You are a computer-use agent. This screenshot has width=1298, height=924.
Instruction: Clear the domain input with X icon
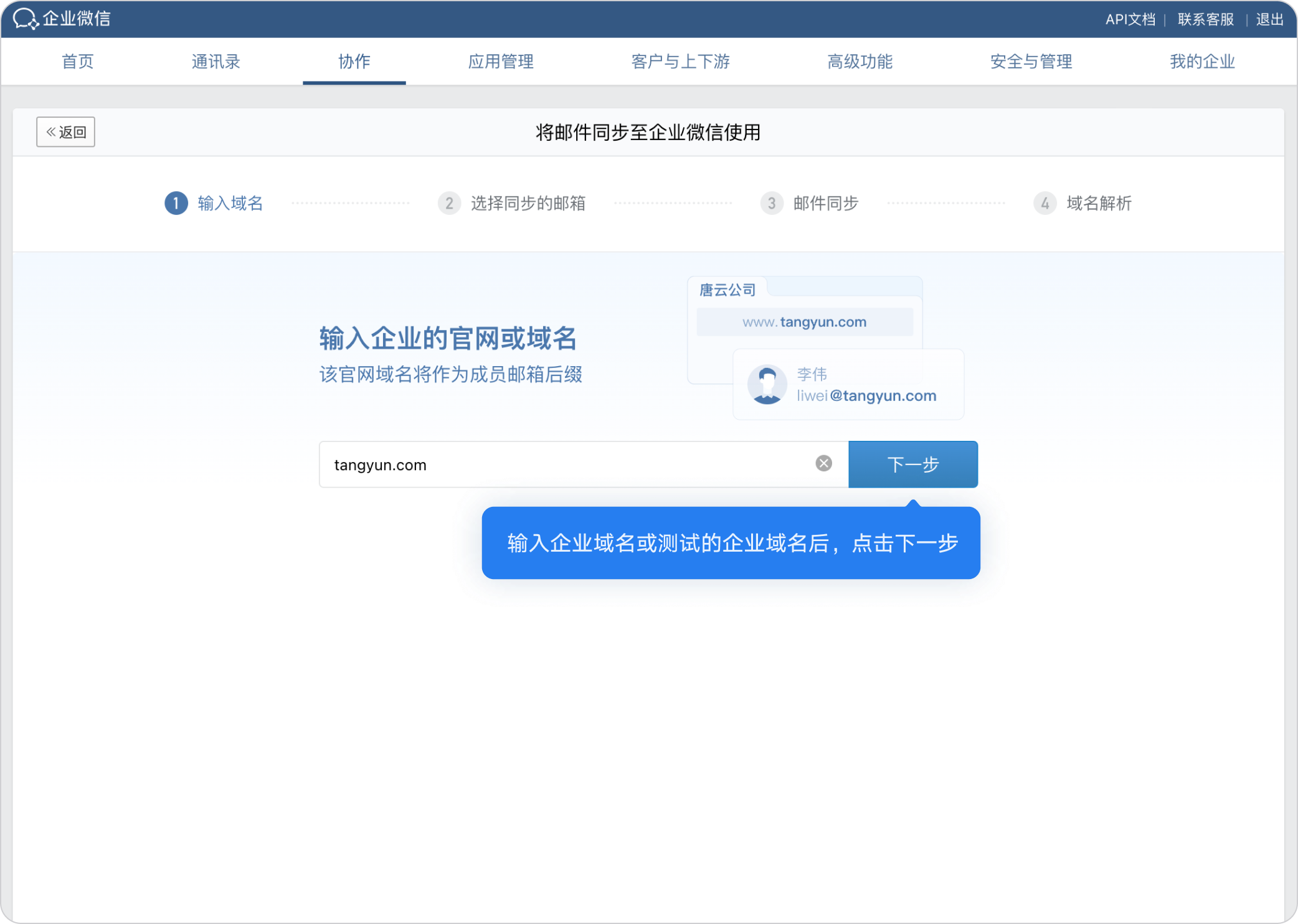pos(823,463)
